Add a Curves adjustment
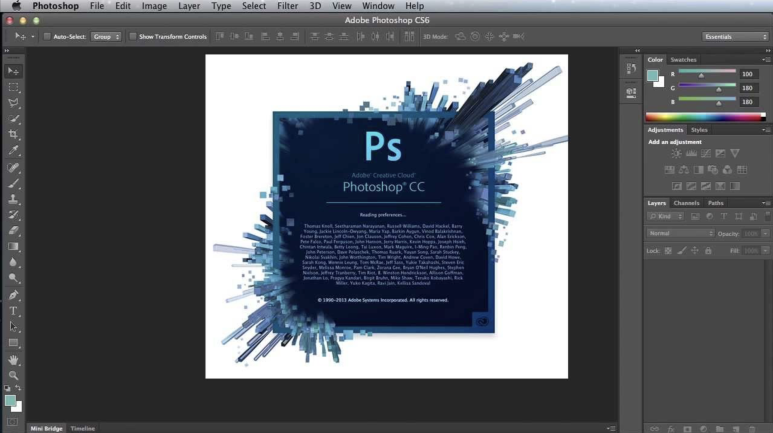The height and width of the screenshot is (433, 773). [x=706, y=153]
